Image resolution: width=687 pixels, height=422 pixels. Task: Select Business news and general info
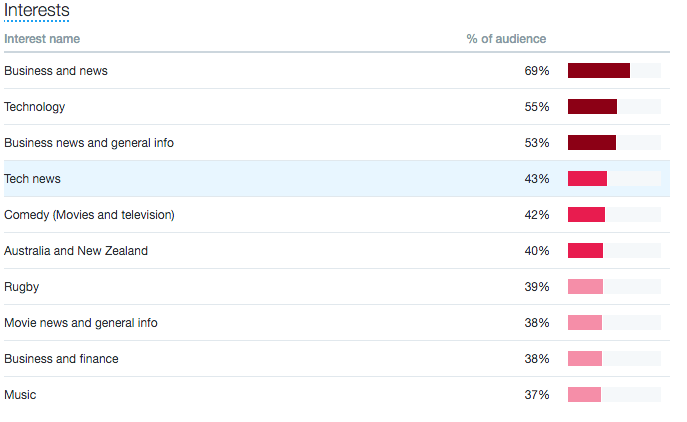[x=336, y=142]
